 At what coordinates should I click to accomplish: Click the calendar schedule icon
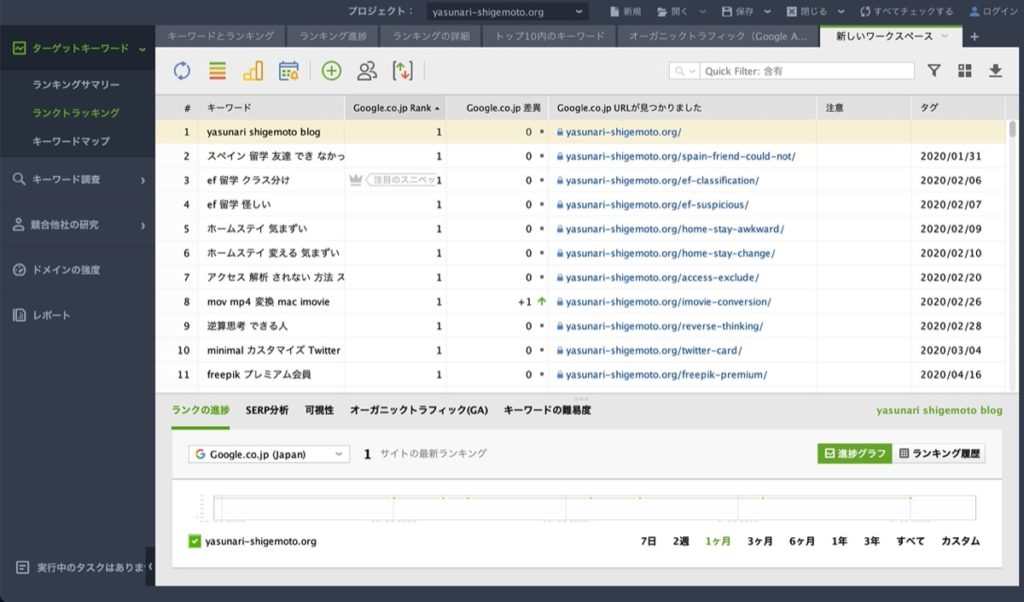click(x=288, y=71)
